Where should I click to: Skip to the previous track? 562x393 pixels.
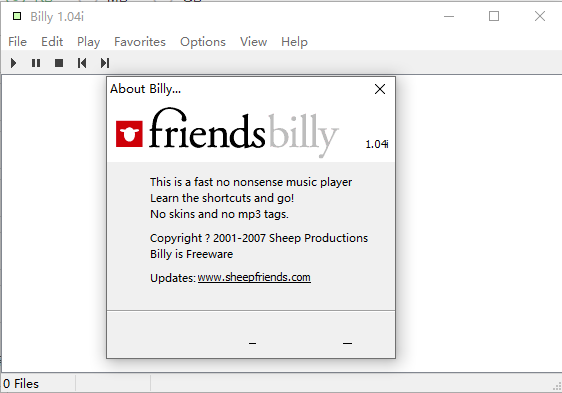pos(82,63)
